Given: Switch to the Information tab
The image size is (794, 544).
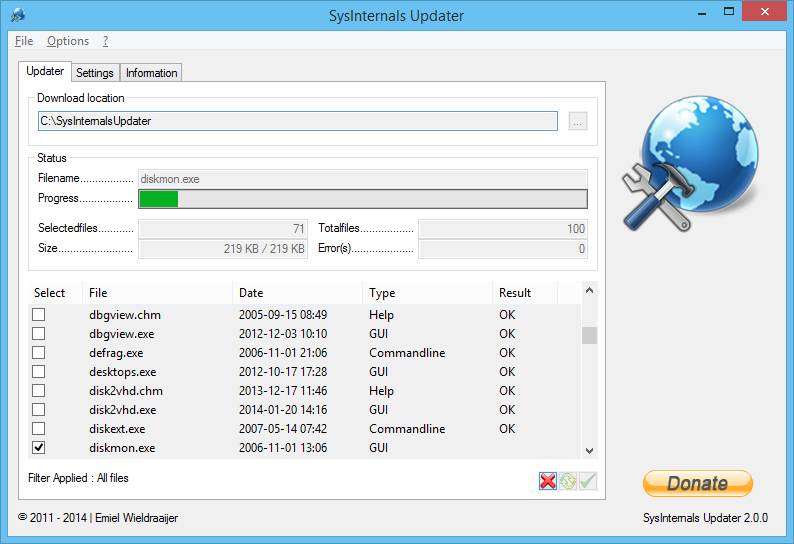Looking at the screenshot, I should [x=151, y=73].
